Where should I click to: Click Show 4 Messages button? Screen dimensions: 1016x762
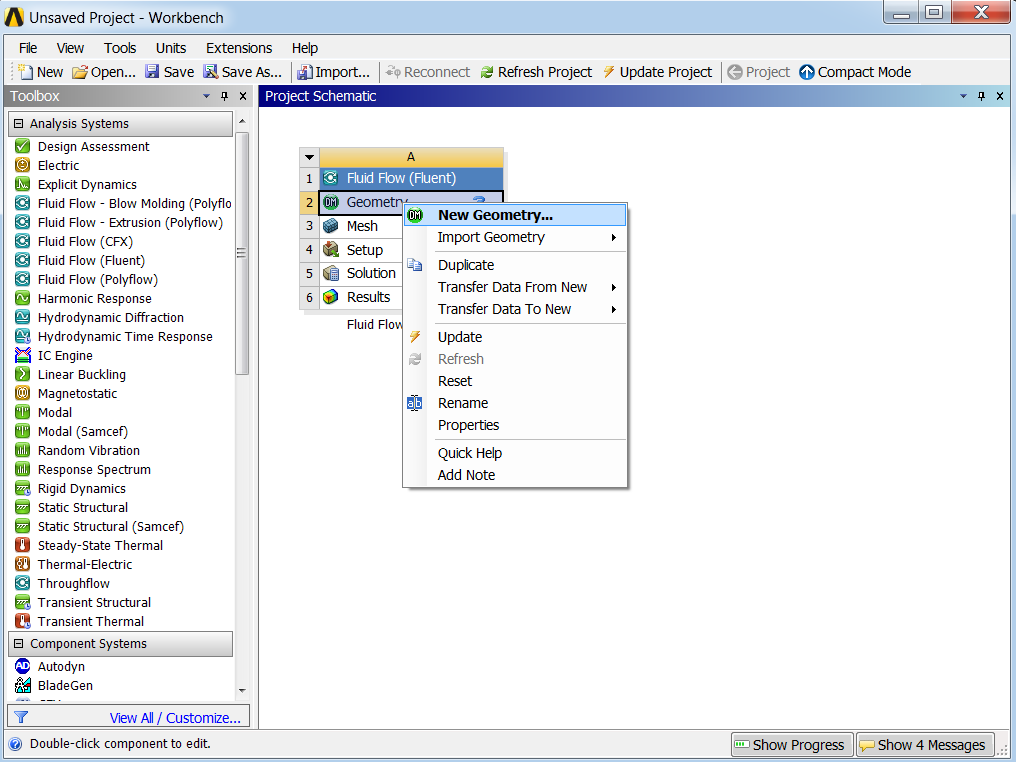tap(925, 745)
